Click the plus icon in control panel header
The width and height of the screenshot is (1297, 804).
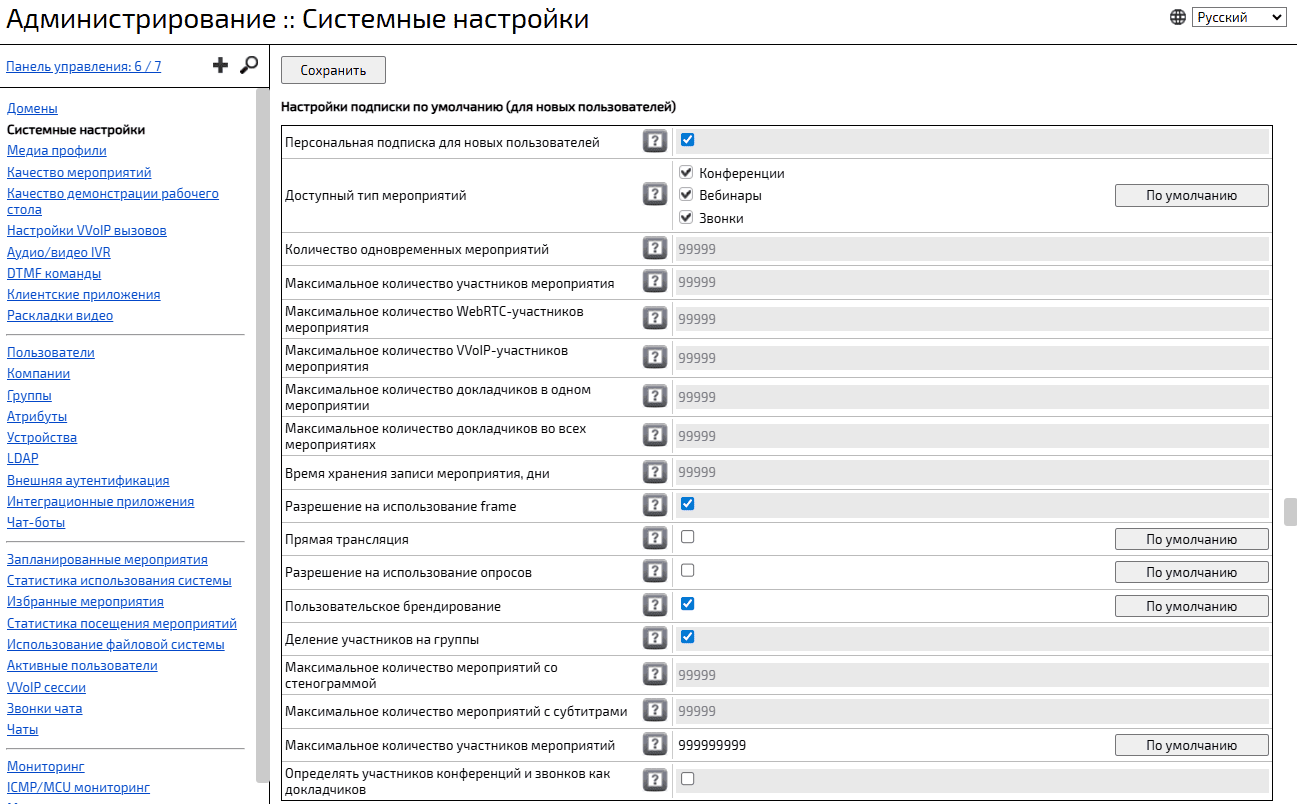pyautogui.click(x=221, y=66)
